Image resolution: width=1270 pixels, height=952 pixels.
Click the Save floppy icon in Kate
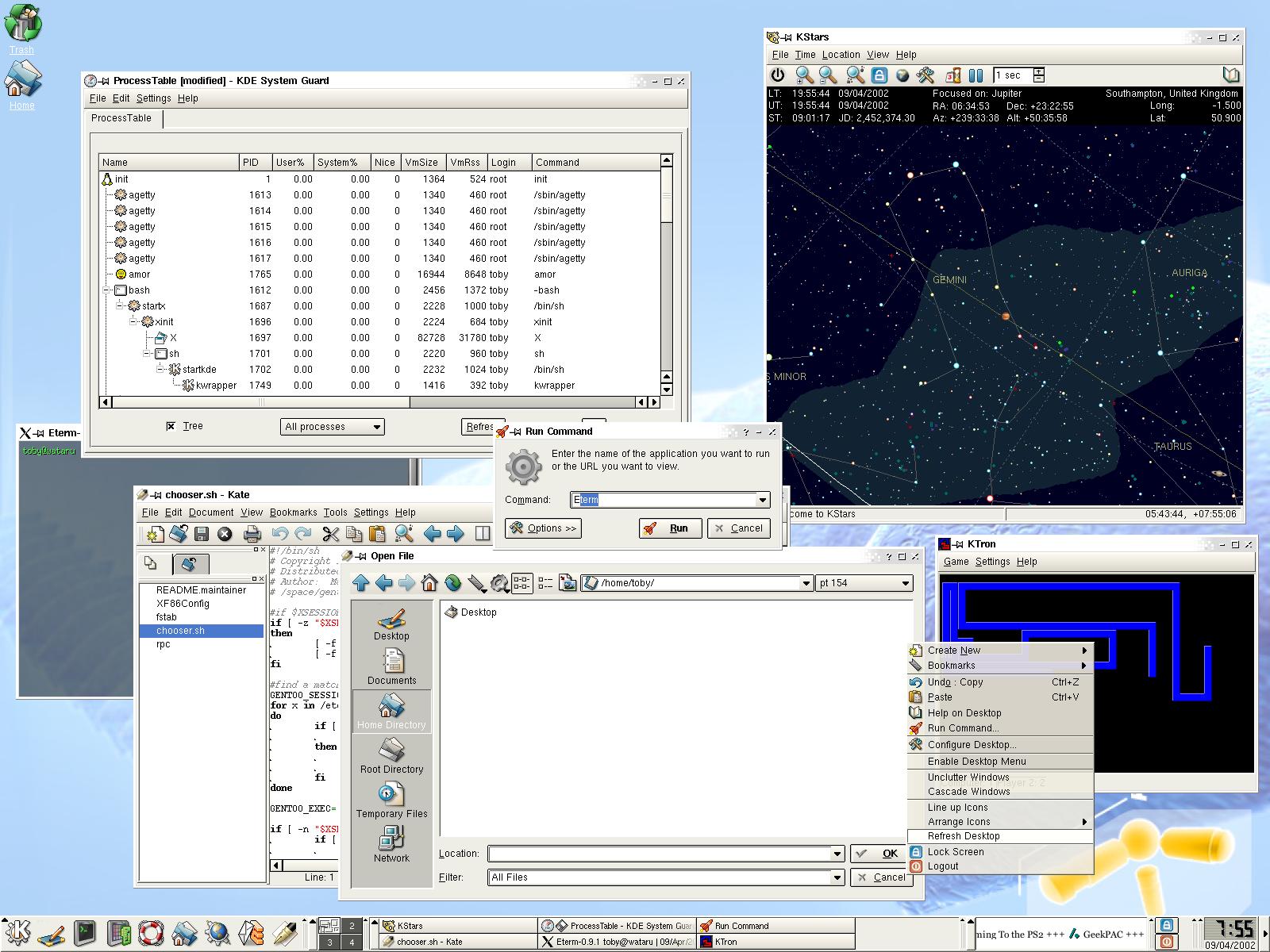tap(202, 534)
